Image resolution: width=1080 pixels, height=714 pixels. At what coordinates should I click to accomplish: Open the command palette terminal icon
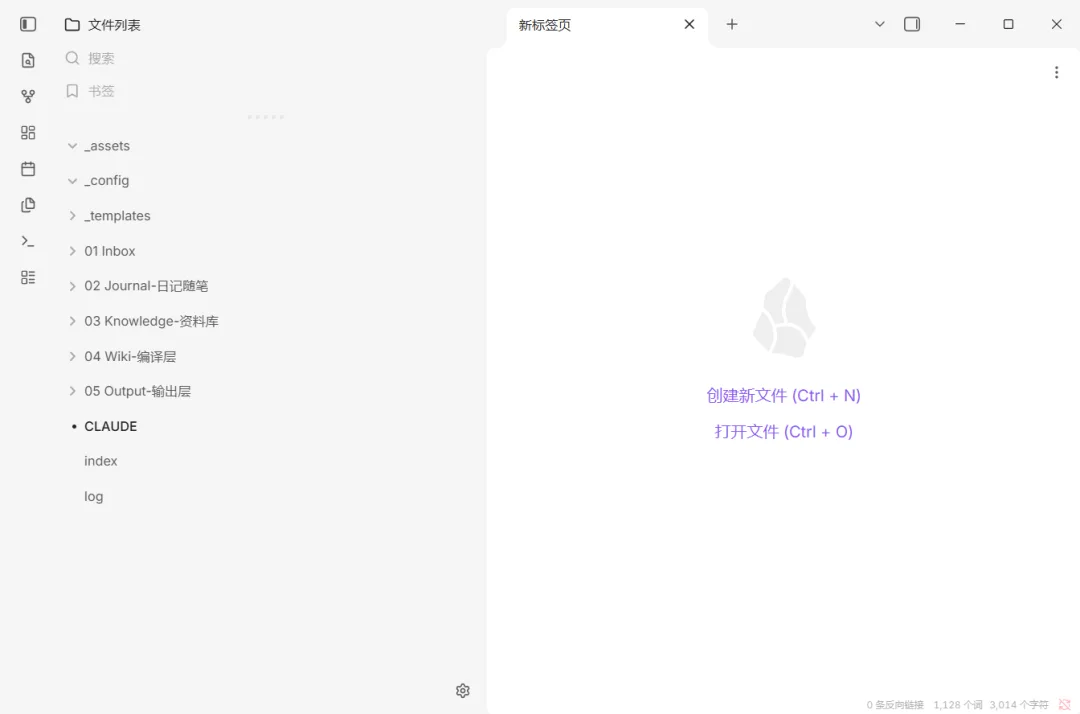(x=28, y=241)
